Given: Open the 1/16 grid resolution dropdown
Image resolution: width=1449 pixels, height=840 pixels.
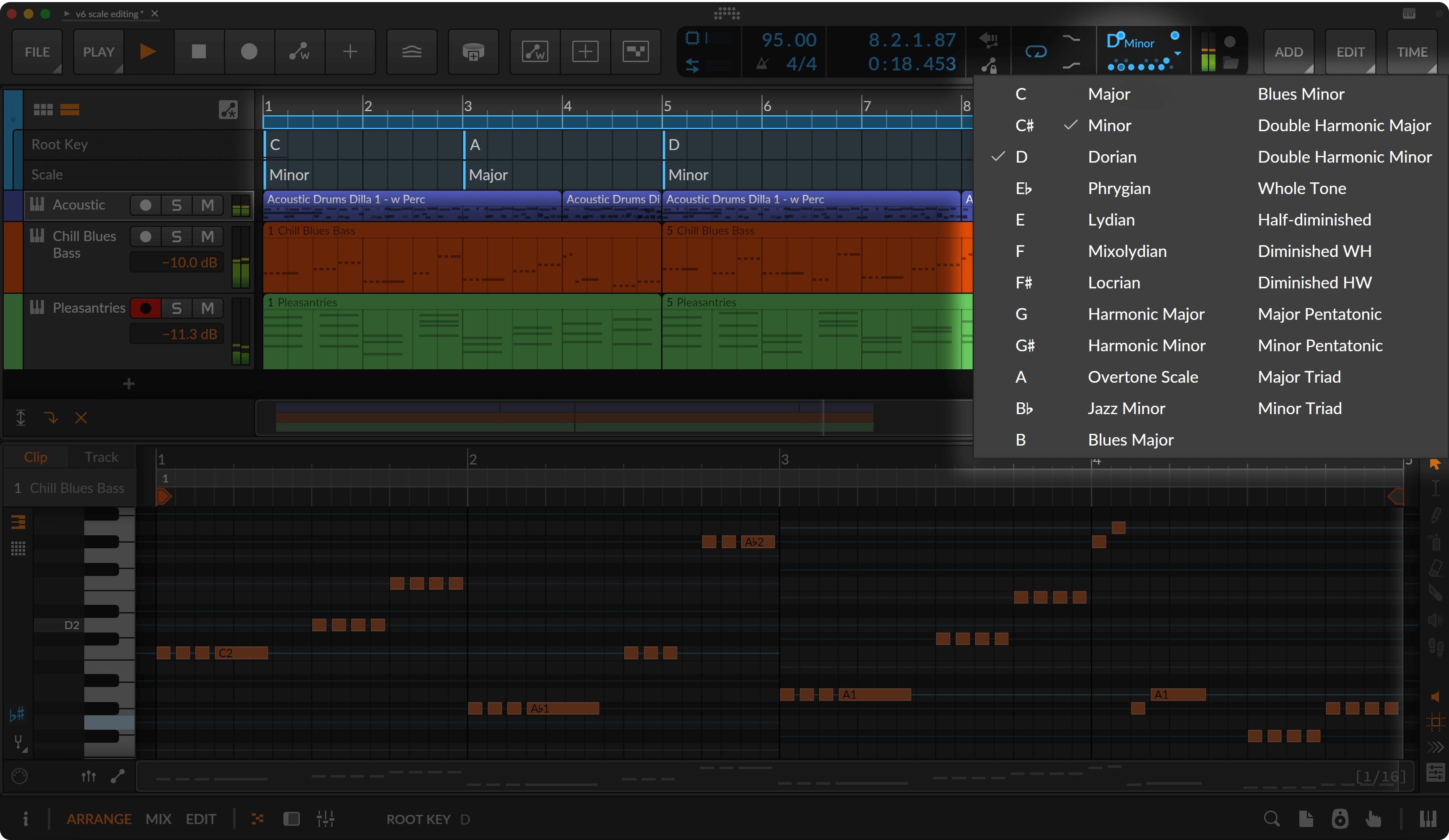Looking at the screenshot, I should tap(1379, 776).
